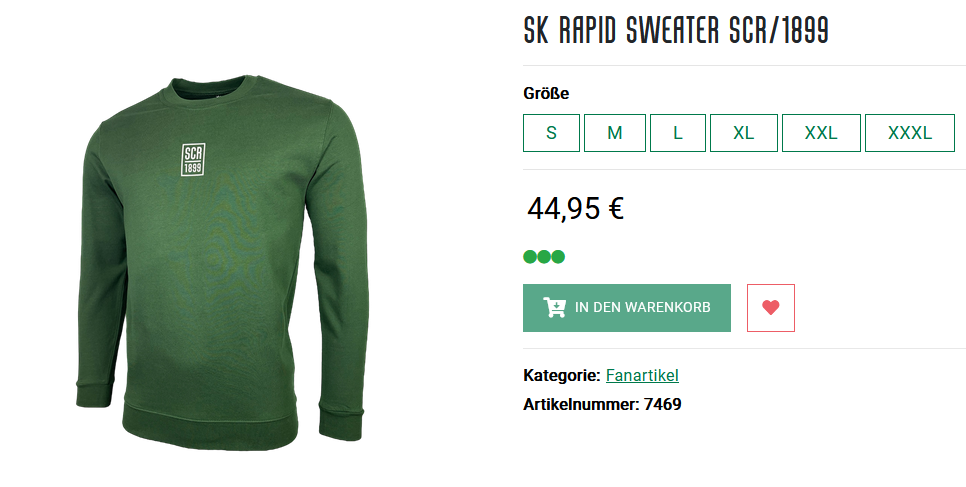Click the 'Kategorie:' label
This screenshot has width=966, height=487.
click(x=561, y=375)
